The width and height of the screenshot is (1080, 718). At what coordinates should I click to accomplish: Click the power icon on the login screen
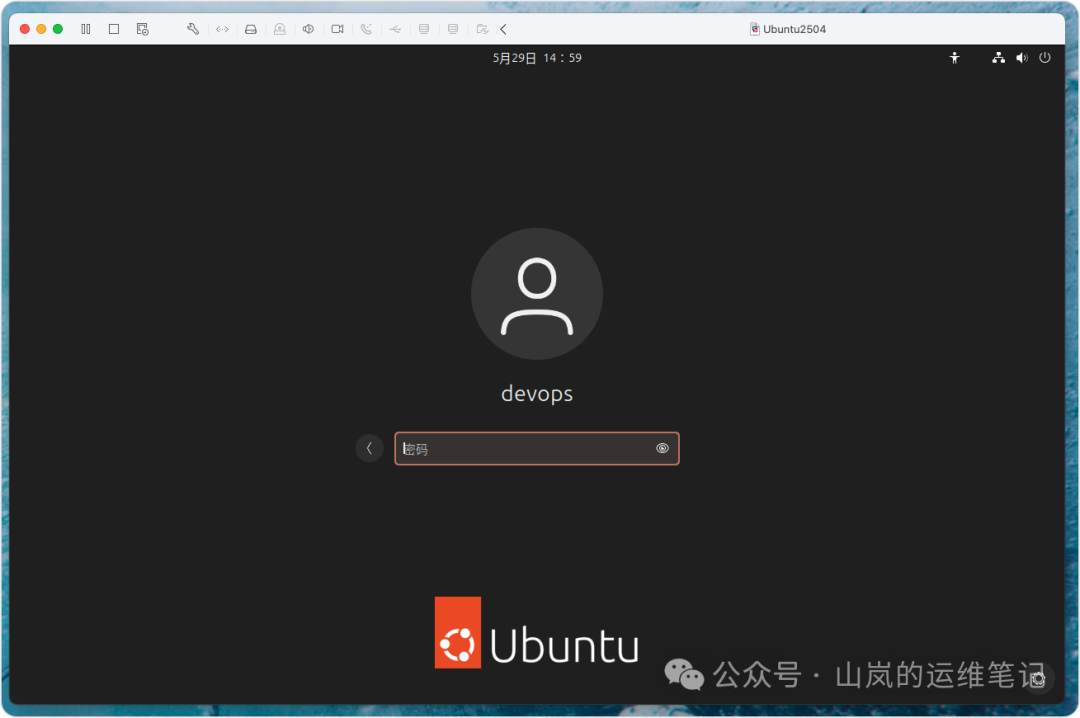[1045, 58]
